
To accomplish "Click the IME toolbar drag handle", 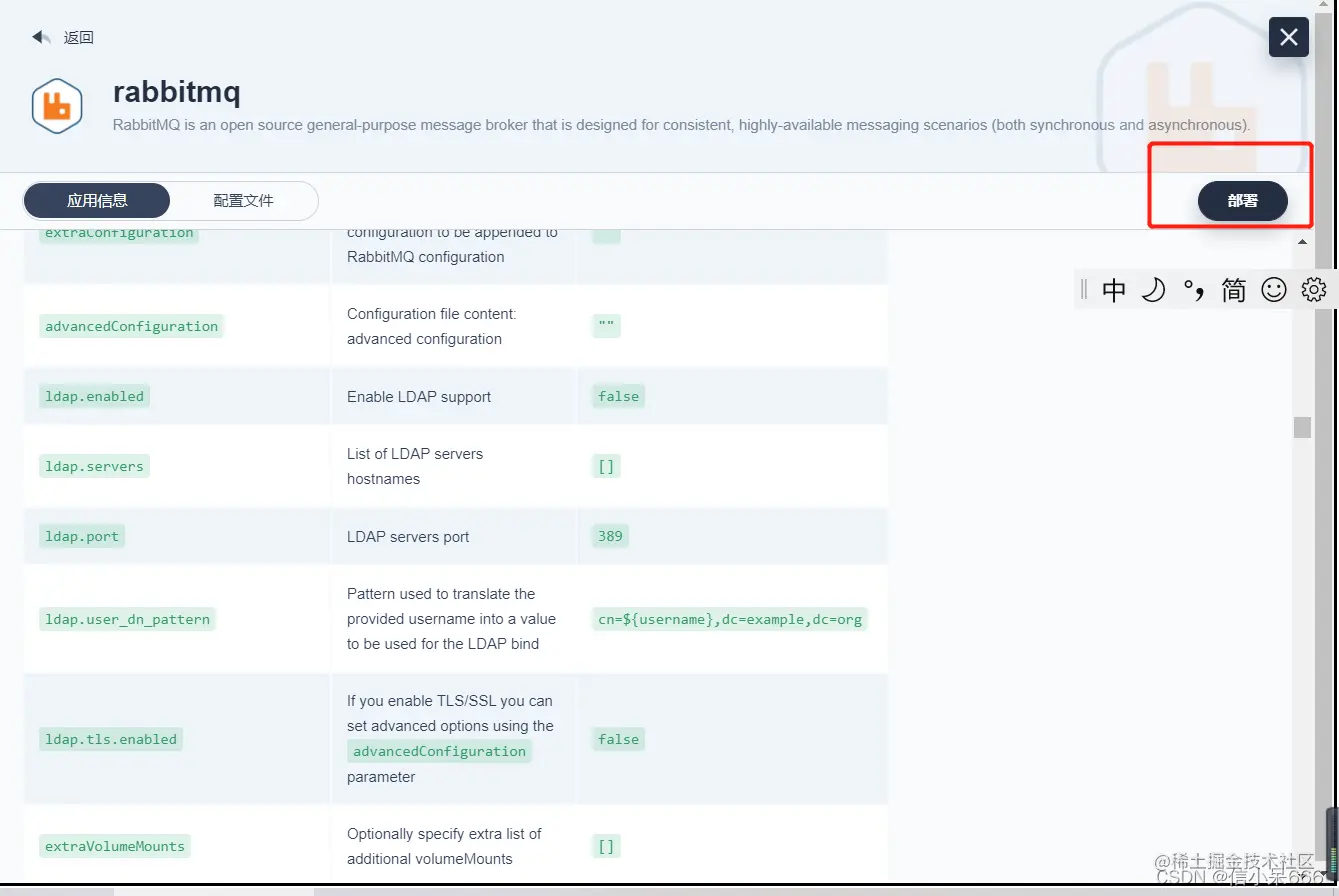I will [1084, 290].
